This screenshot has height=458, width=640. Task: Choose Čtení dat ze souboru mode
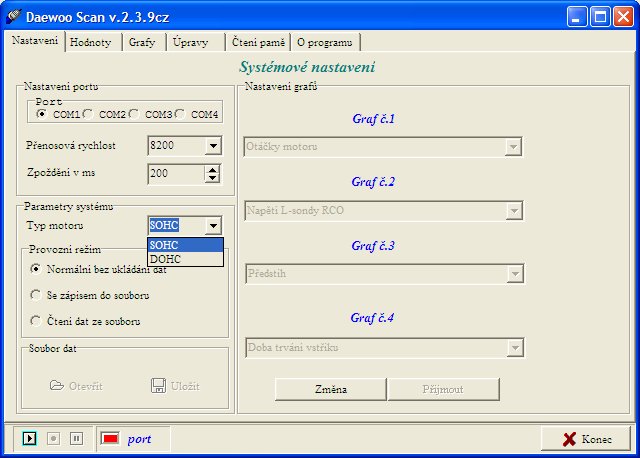click(x=36, y=321)
